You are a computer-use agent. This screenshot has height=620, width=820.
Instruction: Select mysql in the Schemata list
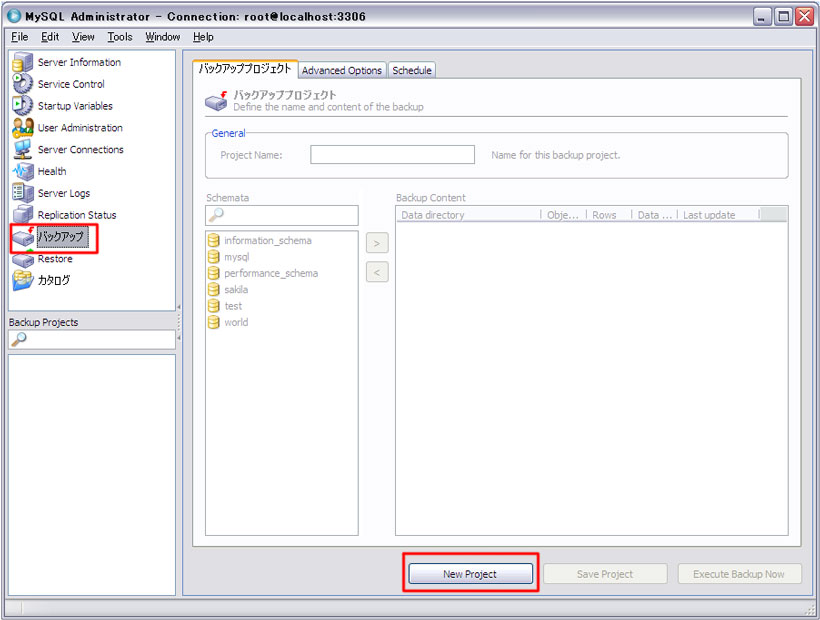point(236,257)
